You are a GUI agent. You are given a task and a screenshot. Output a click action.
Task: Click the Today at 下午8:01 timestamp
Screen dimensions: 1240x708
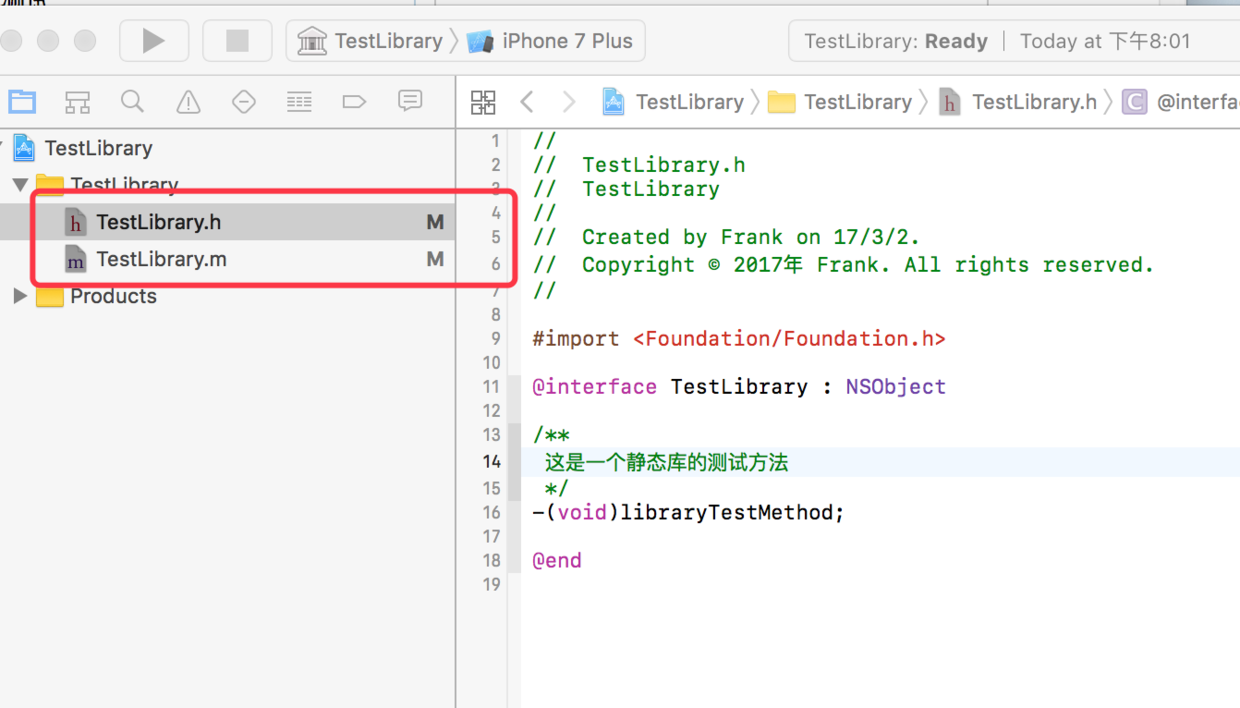tap(1105, 41)
